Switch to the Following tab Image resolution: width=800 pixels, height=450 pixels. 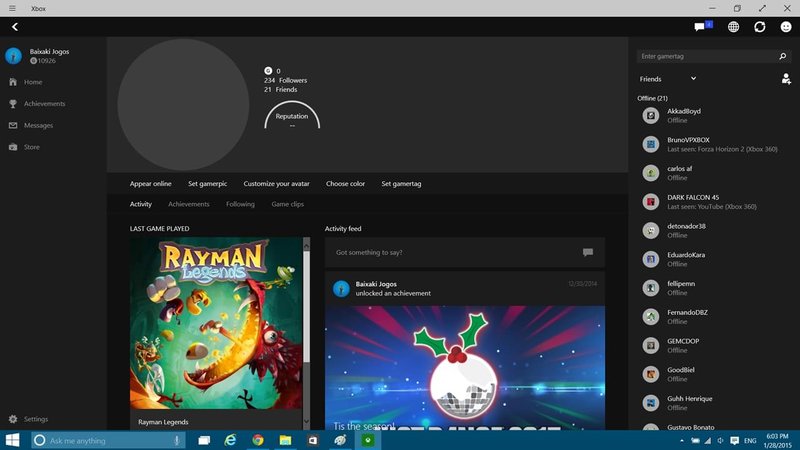coord(240,204)
